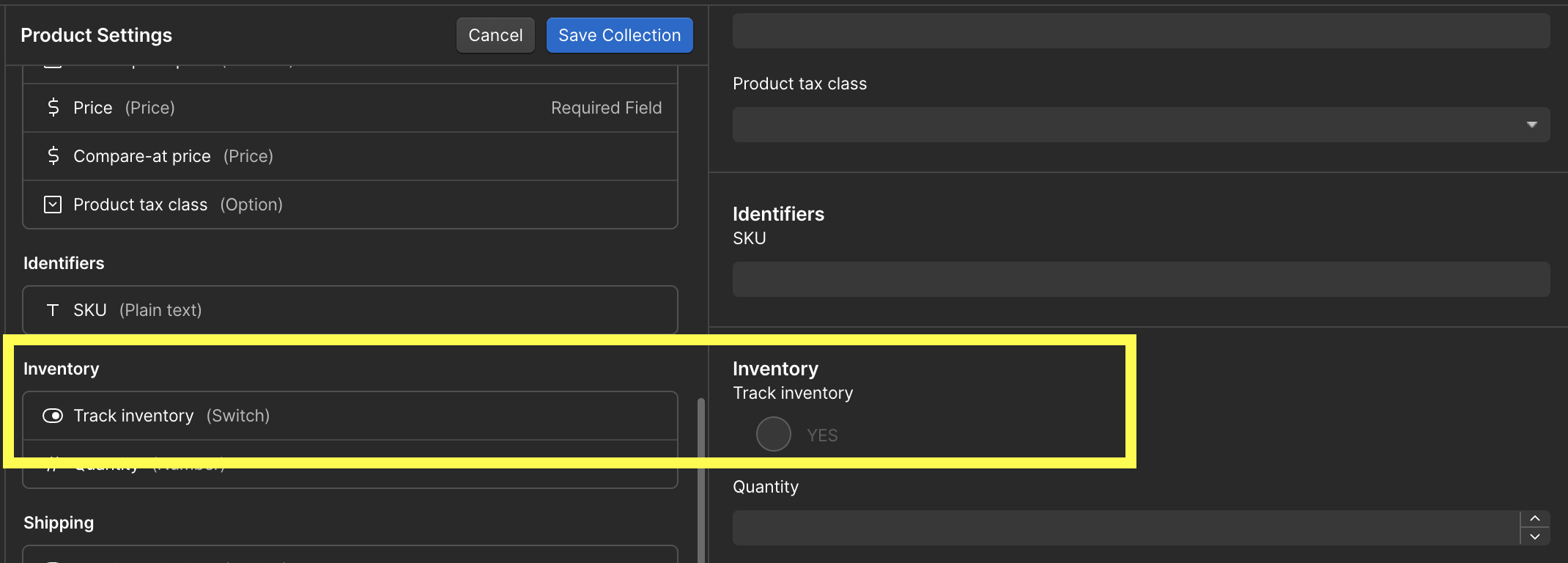Increase Quantity with the up stepper arrow

[1534, 519]
